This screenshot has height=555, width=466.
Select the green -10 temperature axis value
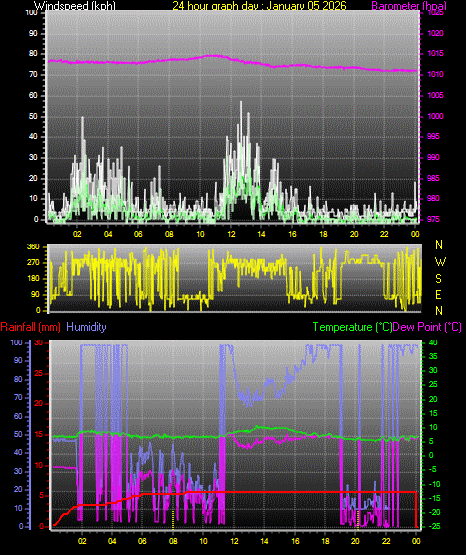pos(435,484)
